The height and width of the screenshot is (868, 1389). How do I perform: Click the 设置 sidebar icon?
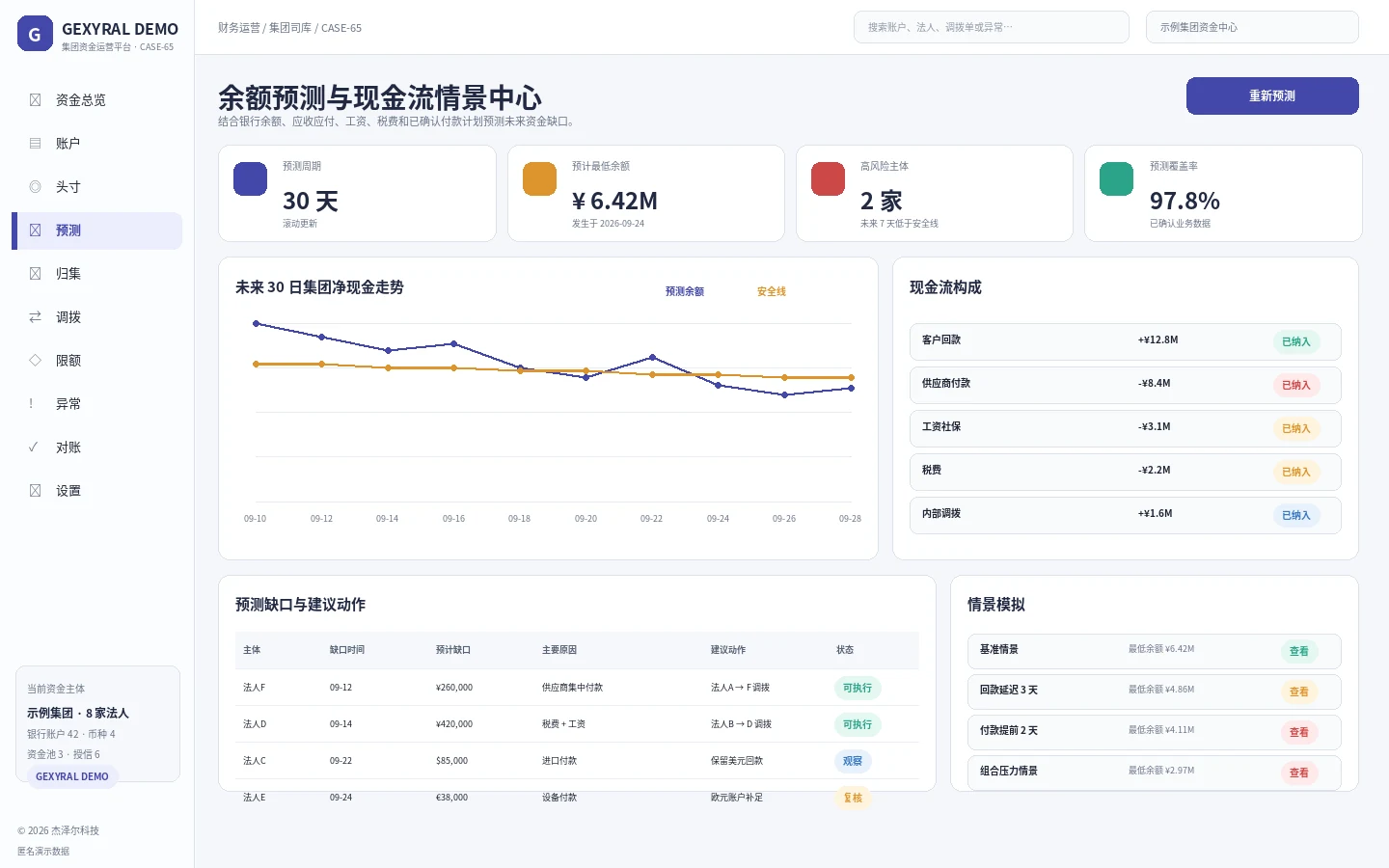35,491
